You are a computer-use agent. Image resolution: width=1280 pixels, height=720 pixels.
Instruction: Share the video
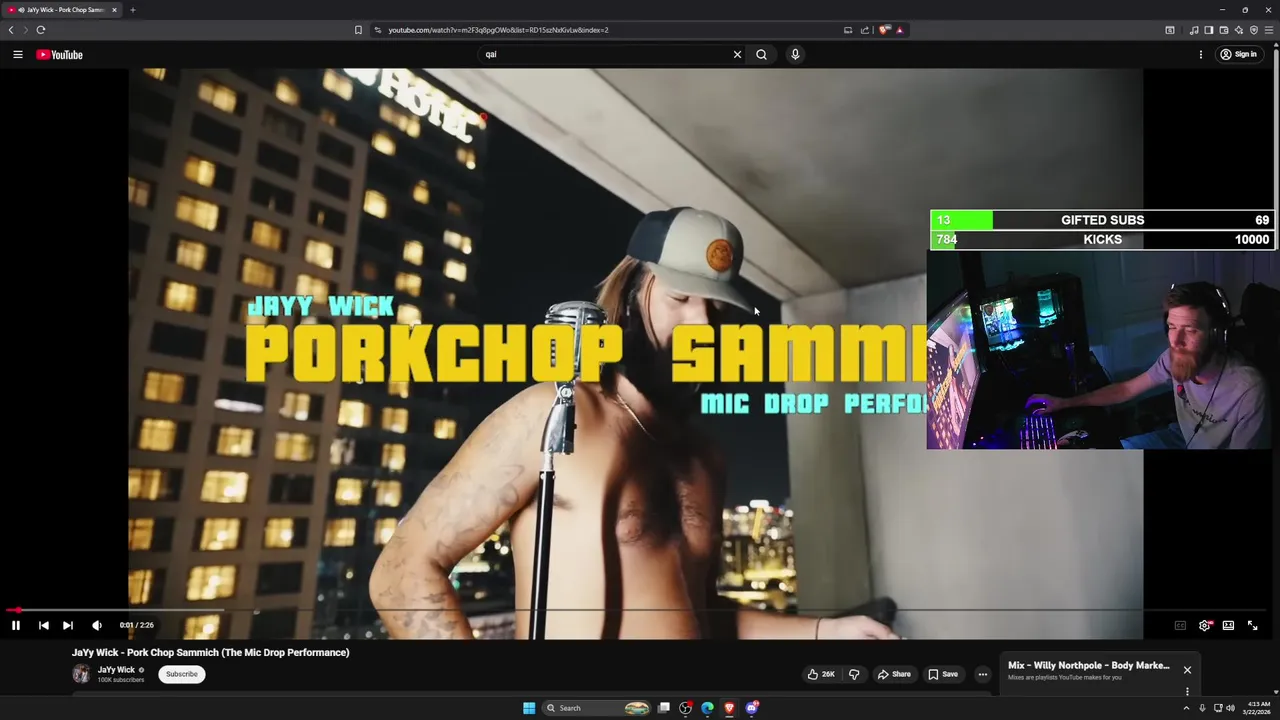[x=894, y=674]
